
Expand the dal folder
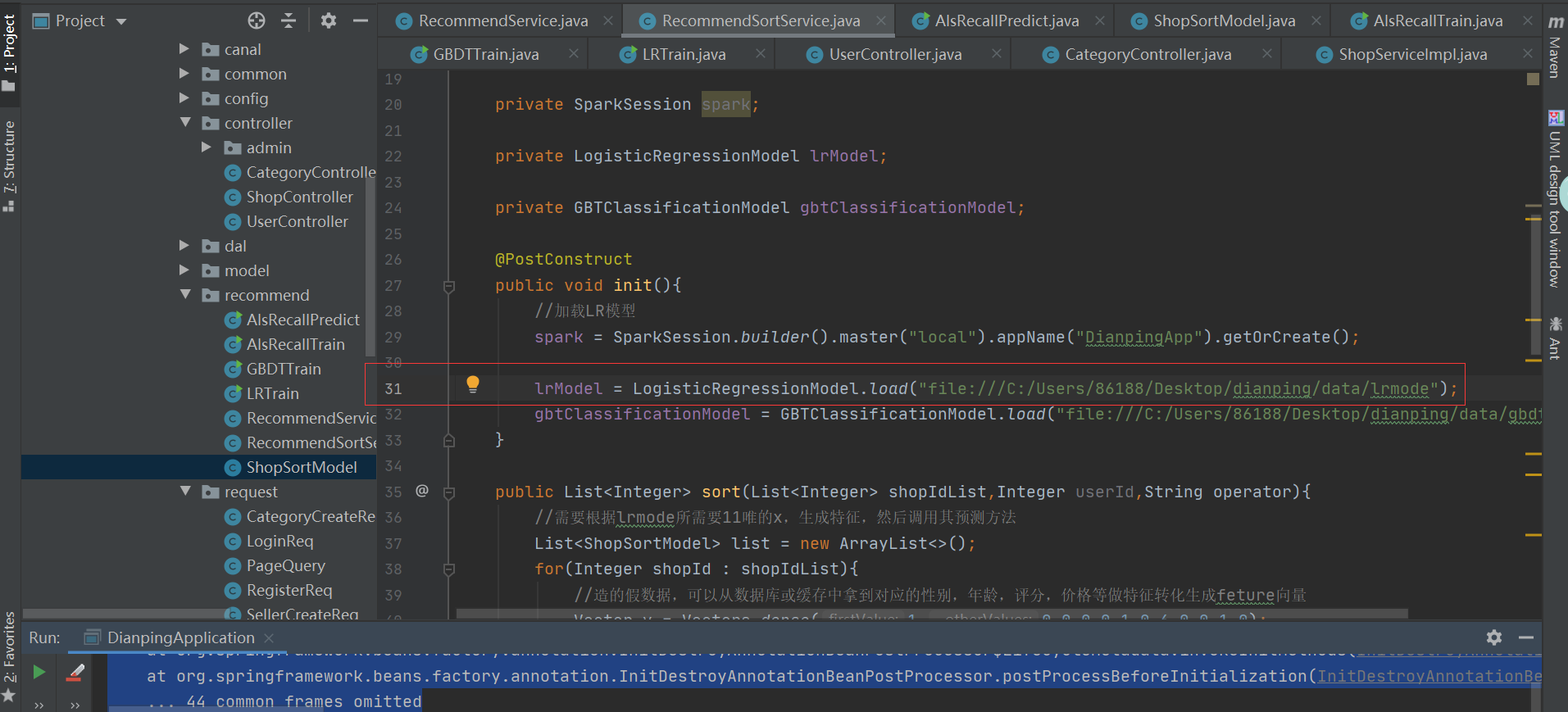(x=184, y=246)
